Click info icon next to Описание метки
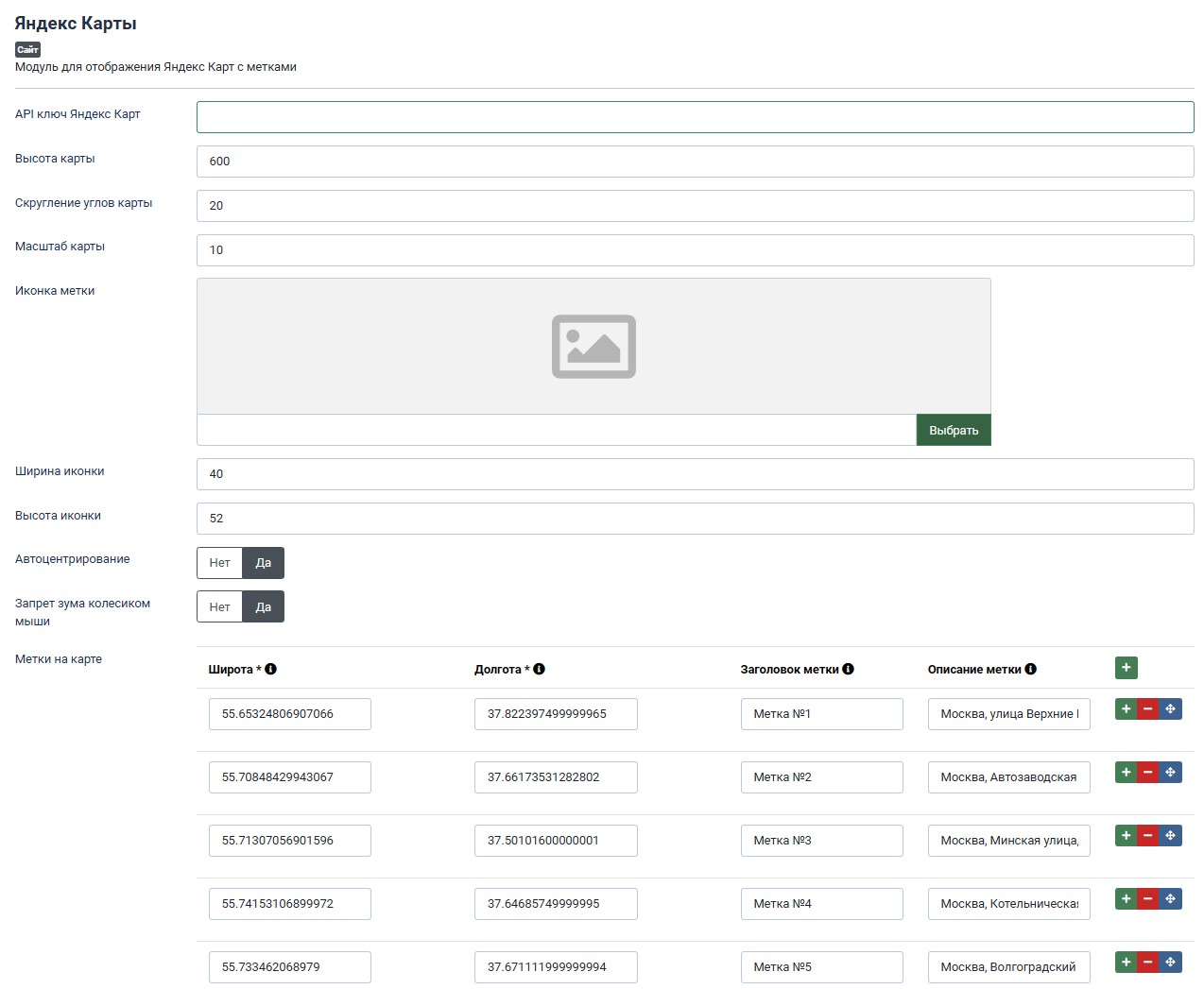 1031,669
